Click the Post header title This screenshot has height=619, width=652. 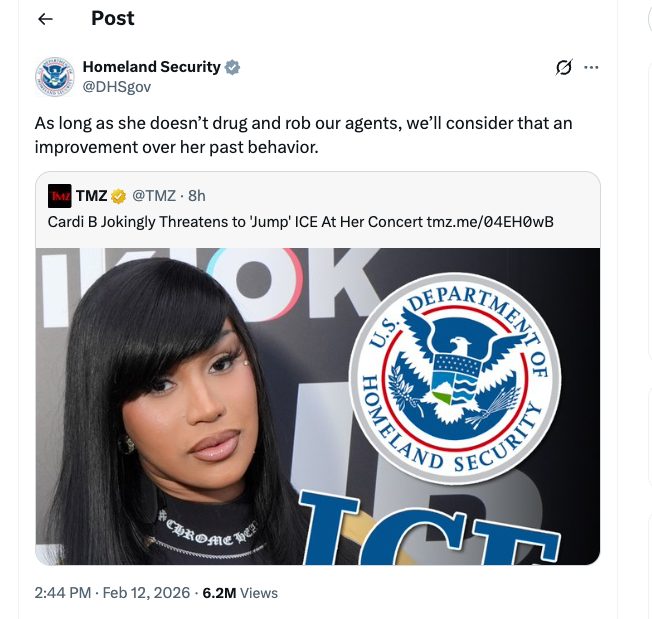[x=113, y=18]
